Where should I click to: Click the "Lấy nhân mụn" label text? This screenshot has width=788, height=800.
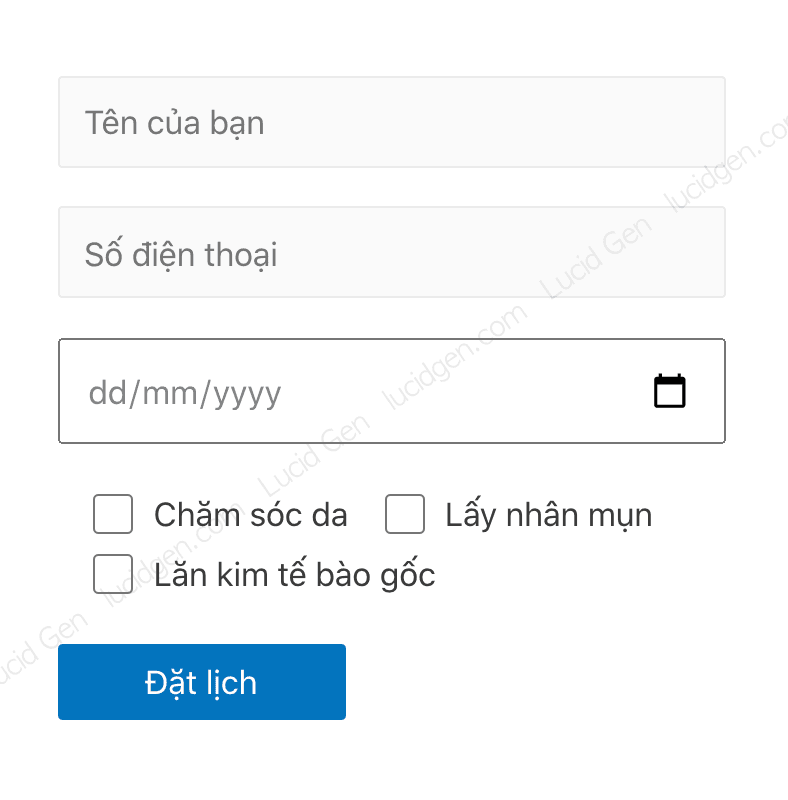tap(548, 515)
